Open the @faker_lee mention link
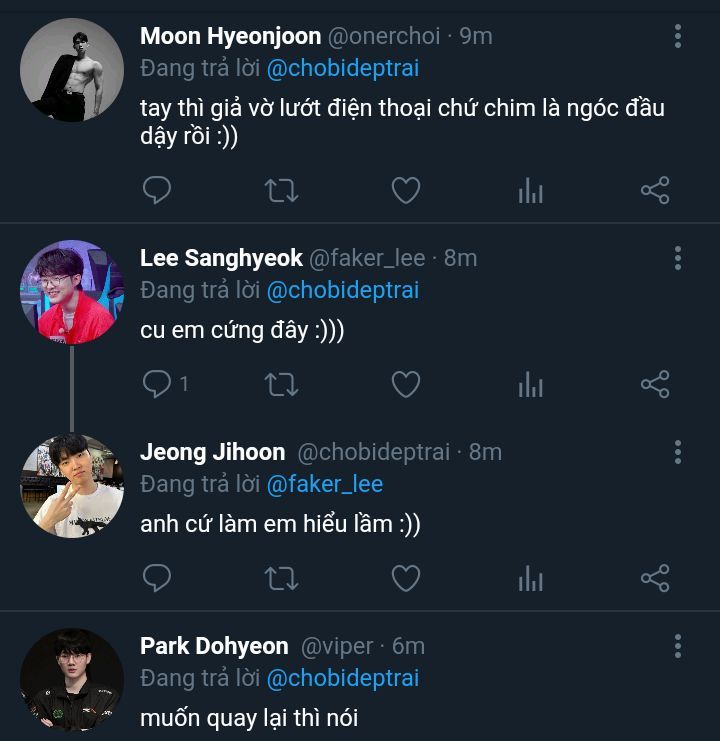720x741 pixels. pyautogui.click(x=325, y=484)
